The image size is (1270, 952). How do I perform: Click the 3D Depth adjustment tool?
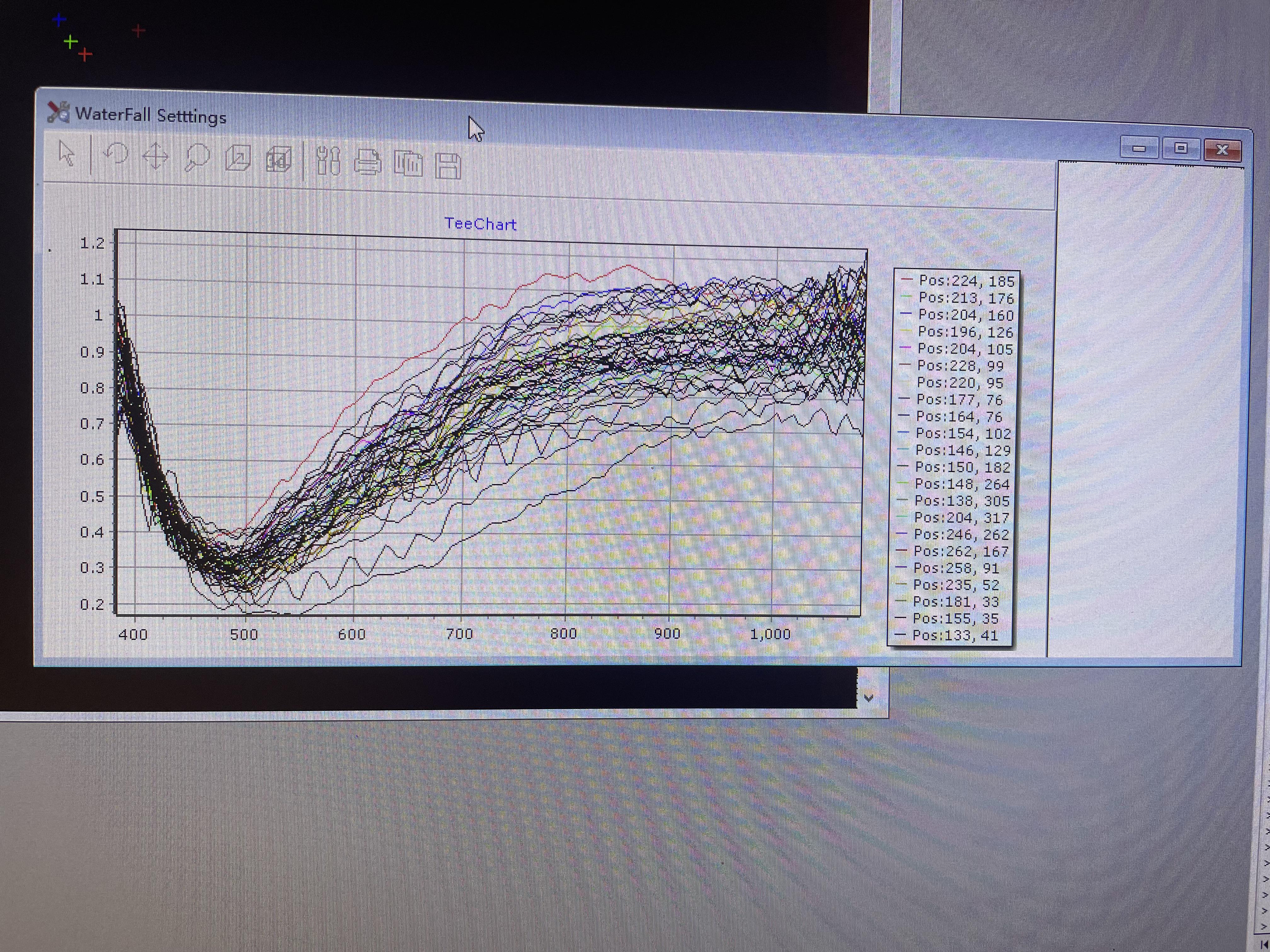(238, 158)
